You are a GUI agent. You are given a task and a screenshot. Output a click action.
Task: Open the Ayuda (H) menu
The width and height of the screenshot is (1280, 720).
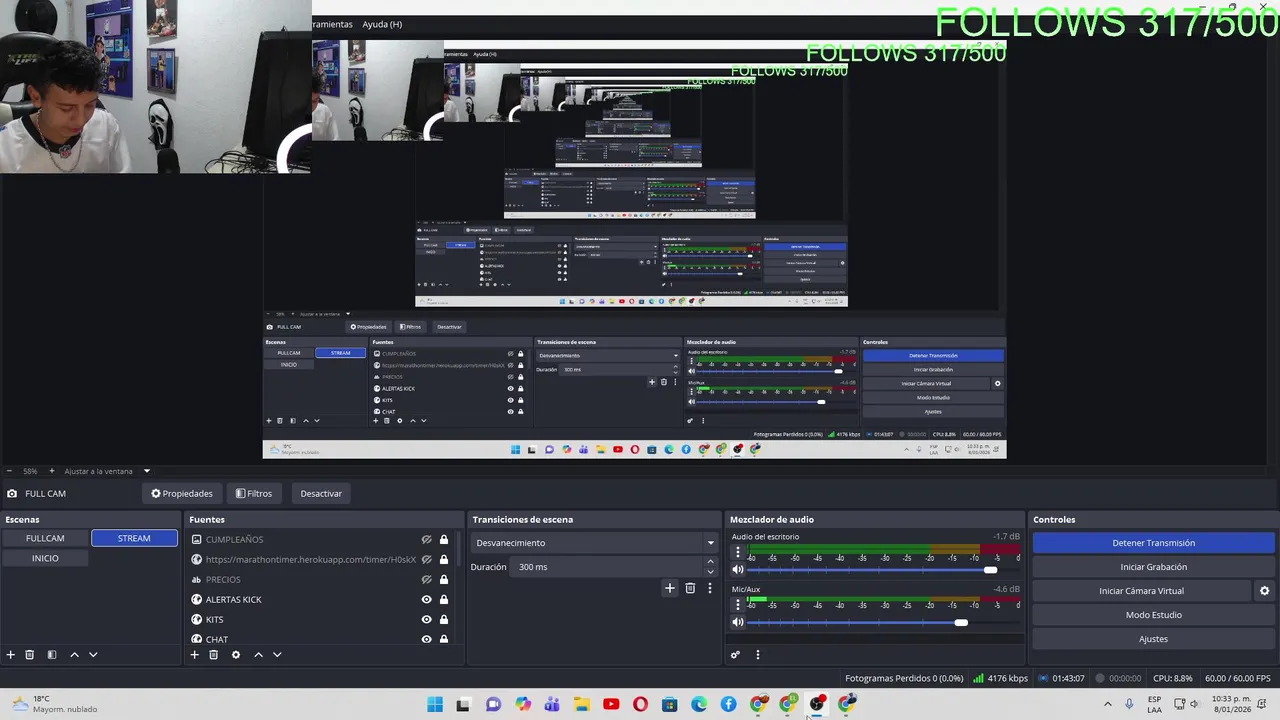(x=382, y=24)
